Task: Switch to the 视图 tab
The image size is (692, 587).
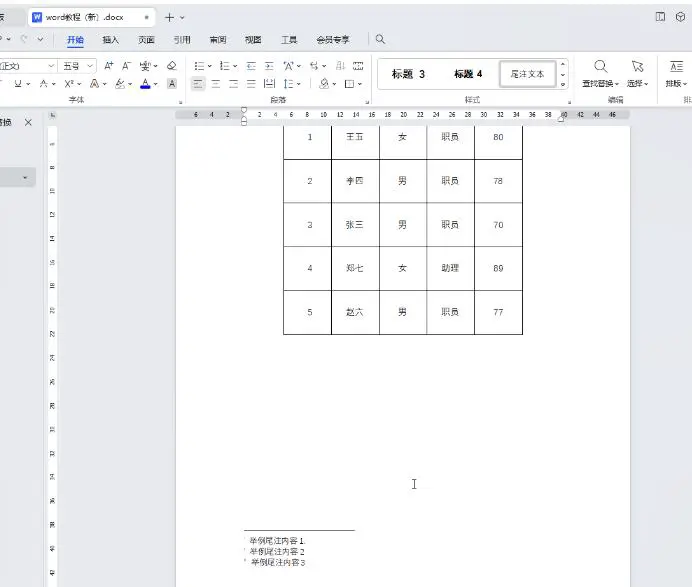Action: click(x=253, y=40)
